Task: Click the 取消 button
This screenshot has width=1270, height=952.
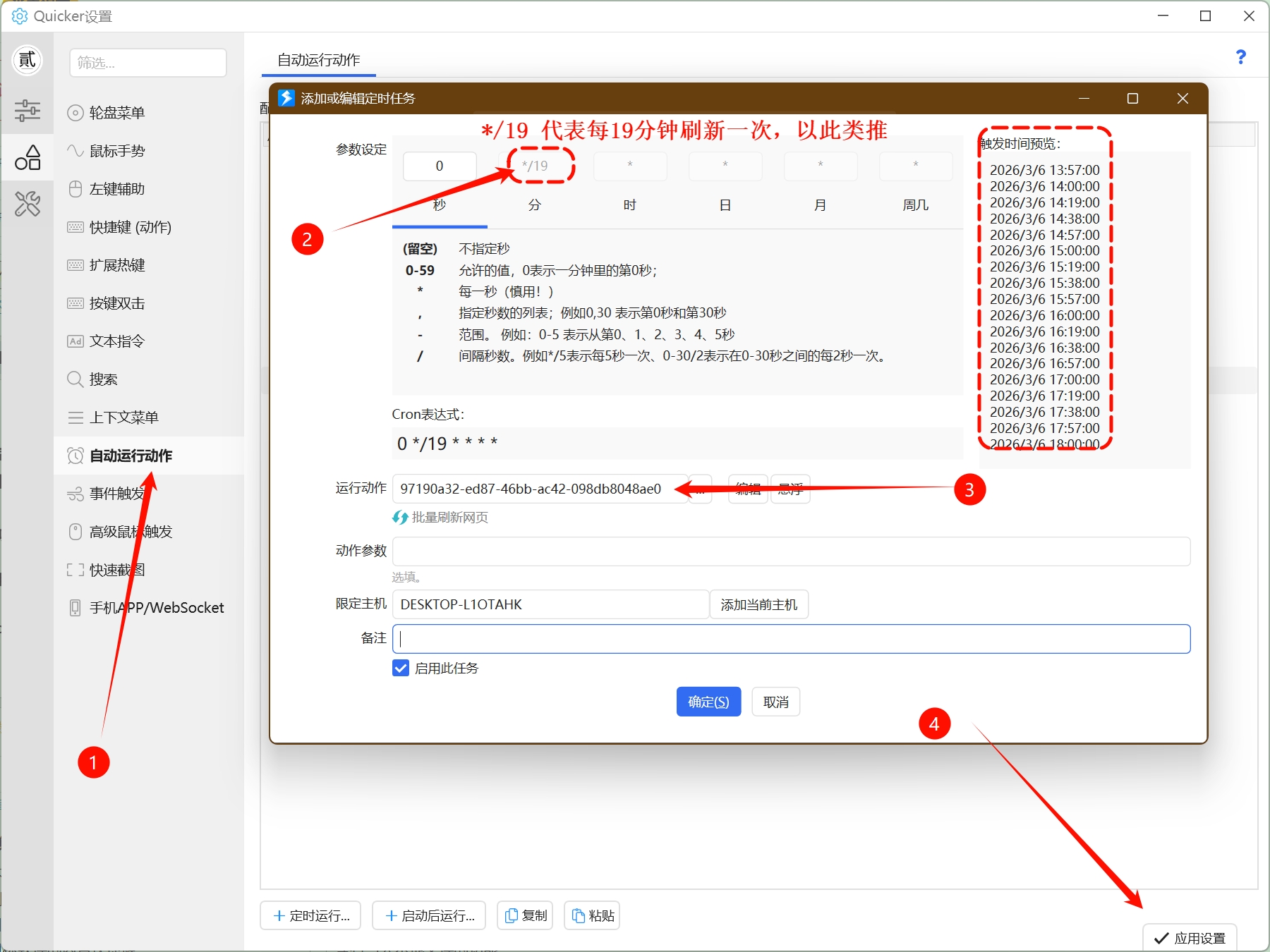Action: (775, 702)
